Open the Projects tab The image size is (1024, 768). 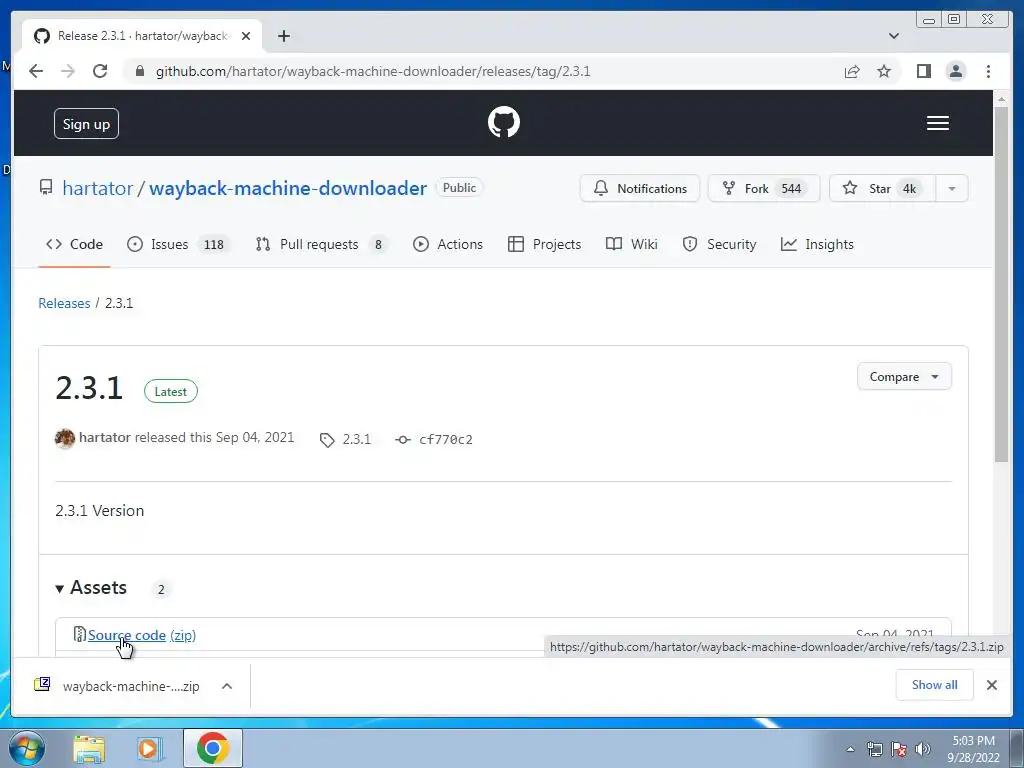pos(544,244)
